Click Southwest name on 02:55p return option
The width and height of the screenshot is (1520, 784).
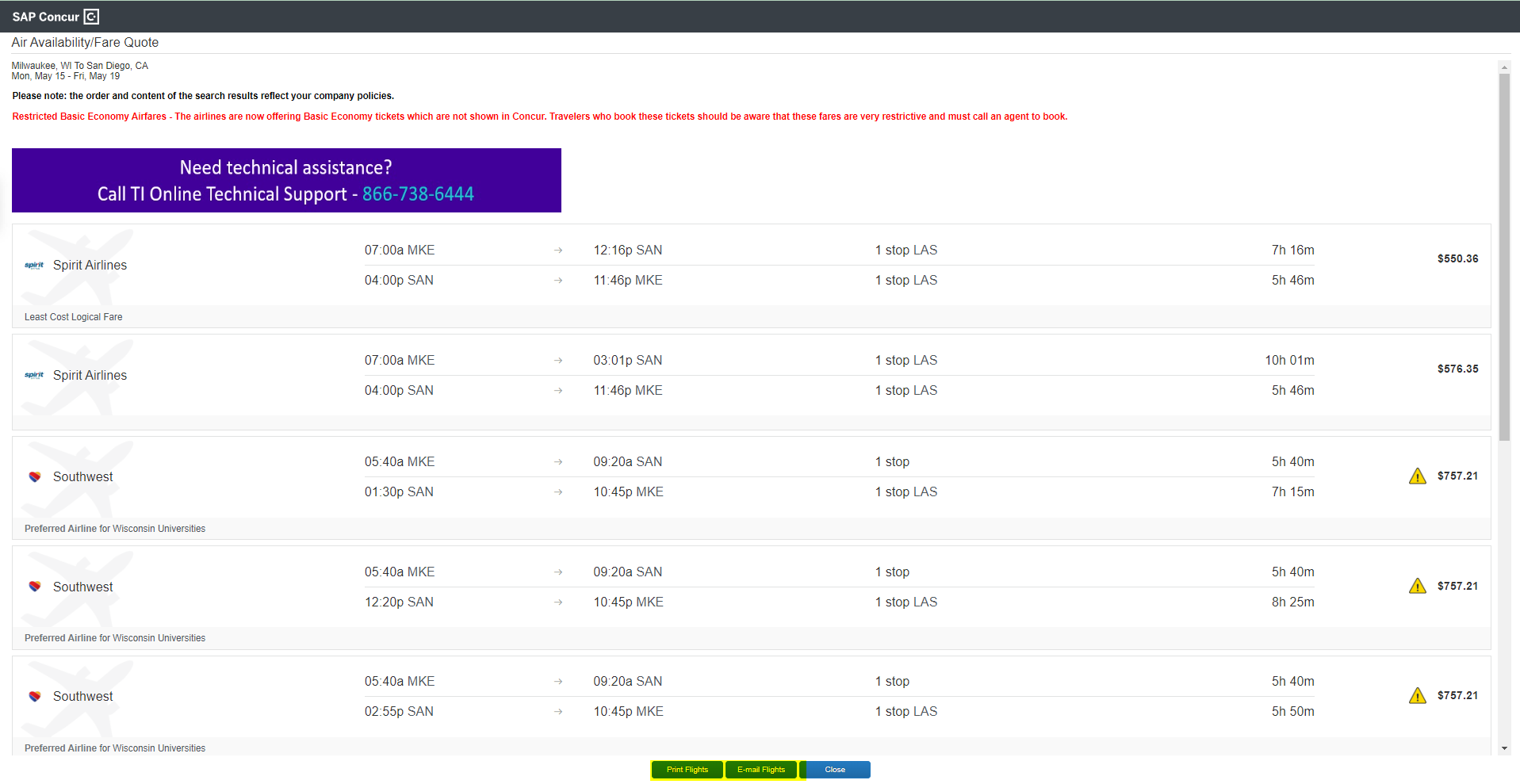click(83, 697)
